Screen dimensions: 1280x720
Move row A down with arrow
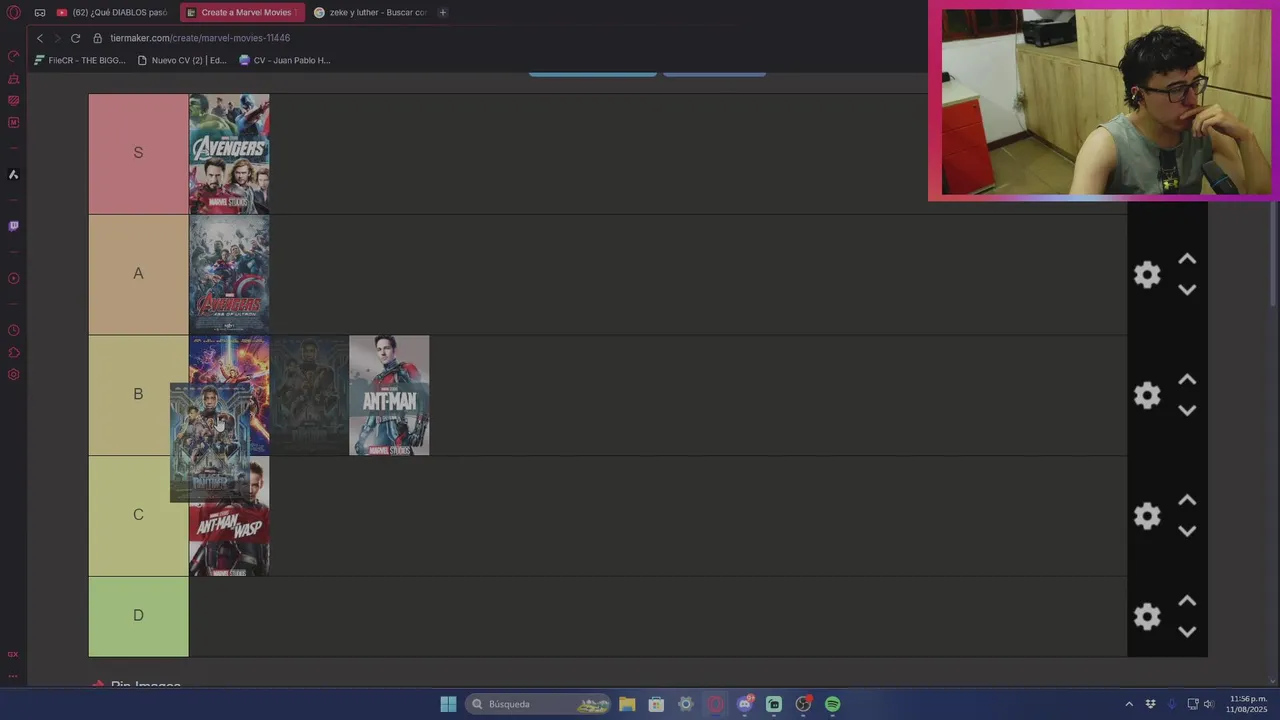[x=1187, y=290]
